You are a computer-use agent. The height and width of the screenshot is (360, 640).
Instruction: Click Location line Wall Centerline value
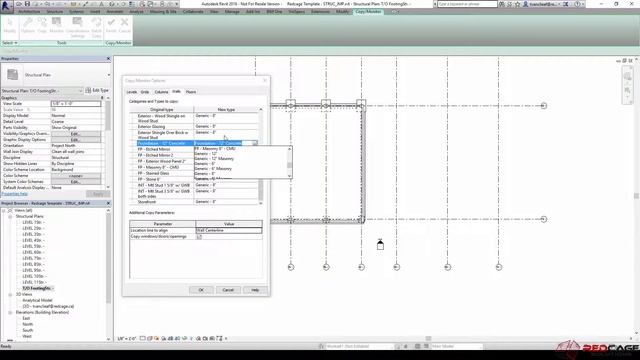229,231
